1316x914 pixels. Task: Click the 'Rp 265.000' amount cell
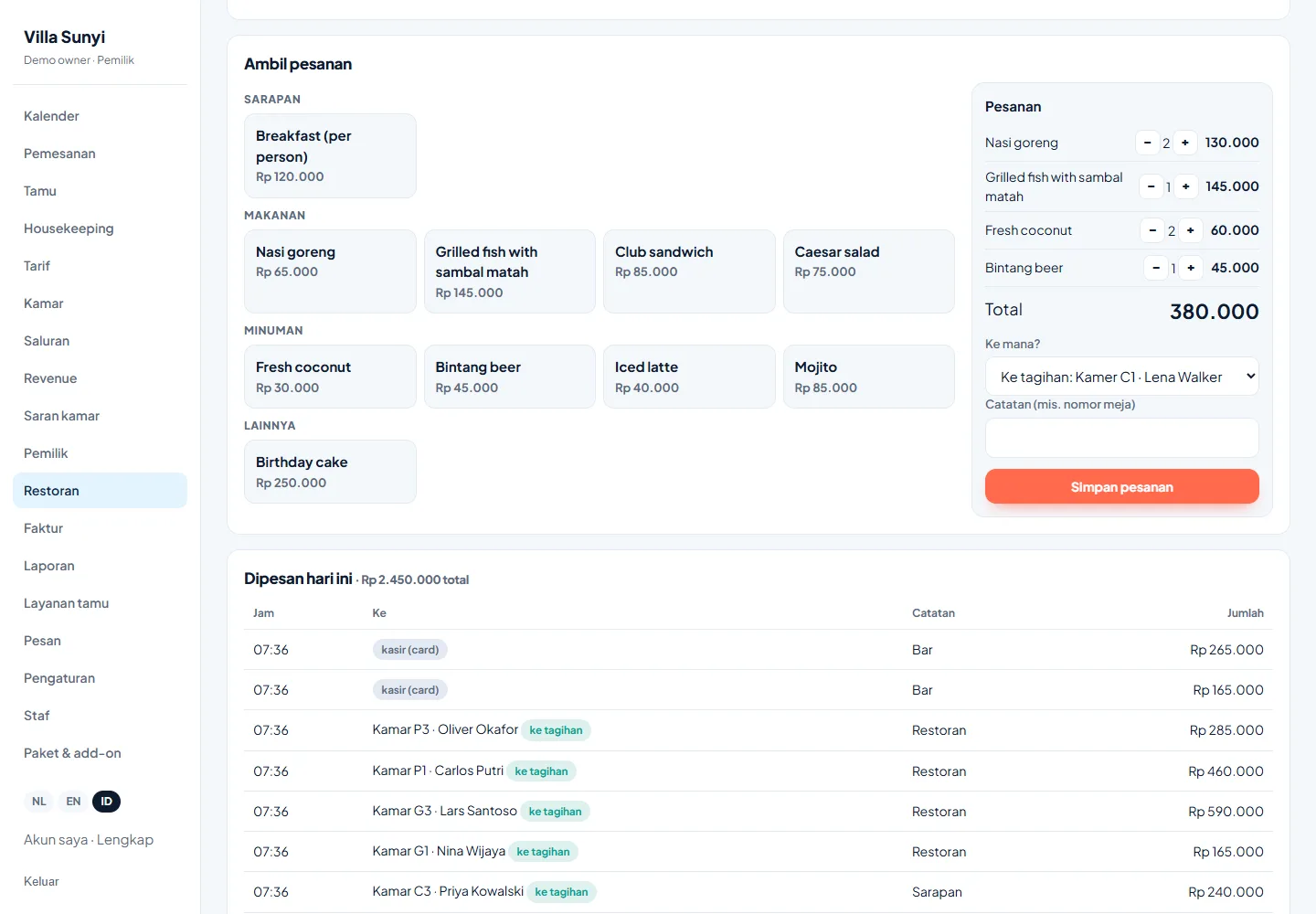pyautogui.click(x=1226, y=650)
